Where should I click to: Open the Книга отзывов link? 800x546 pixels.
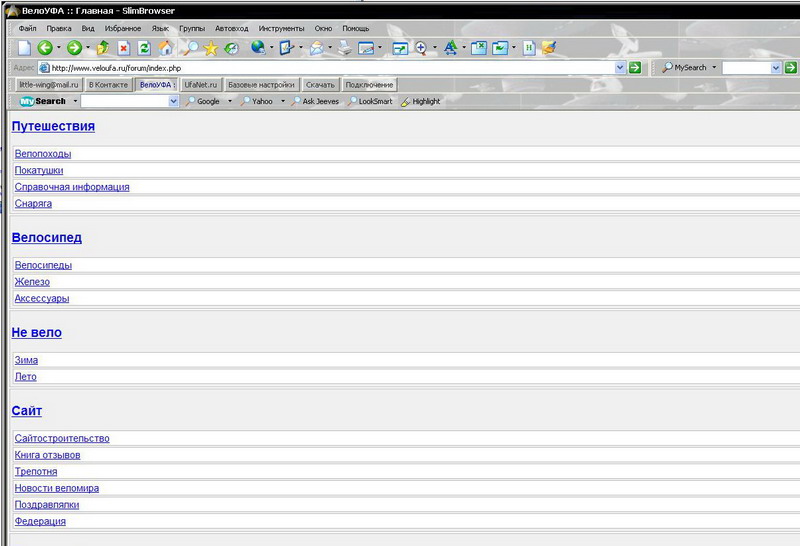click(x=47, y=455)
